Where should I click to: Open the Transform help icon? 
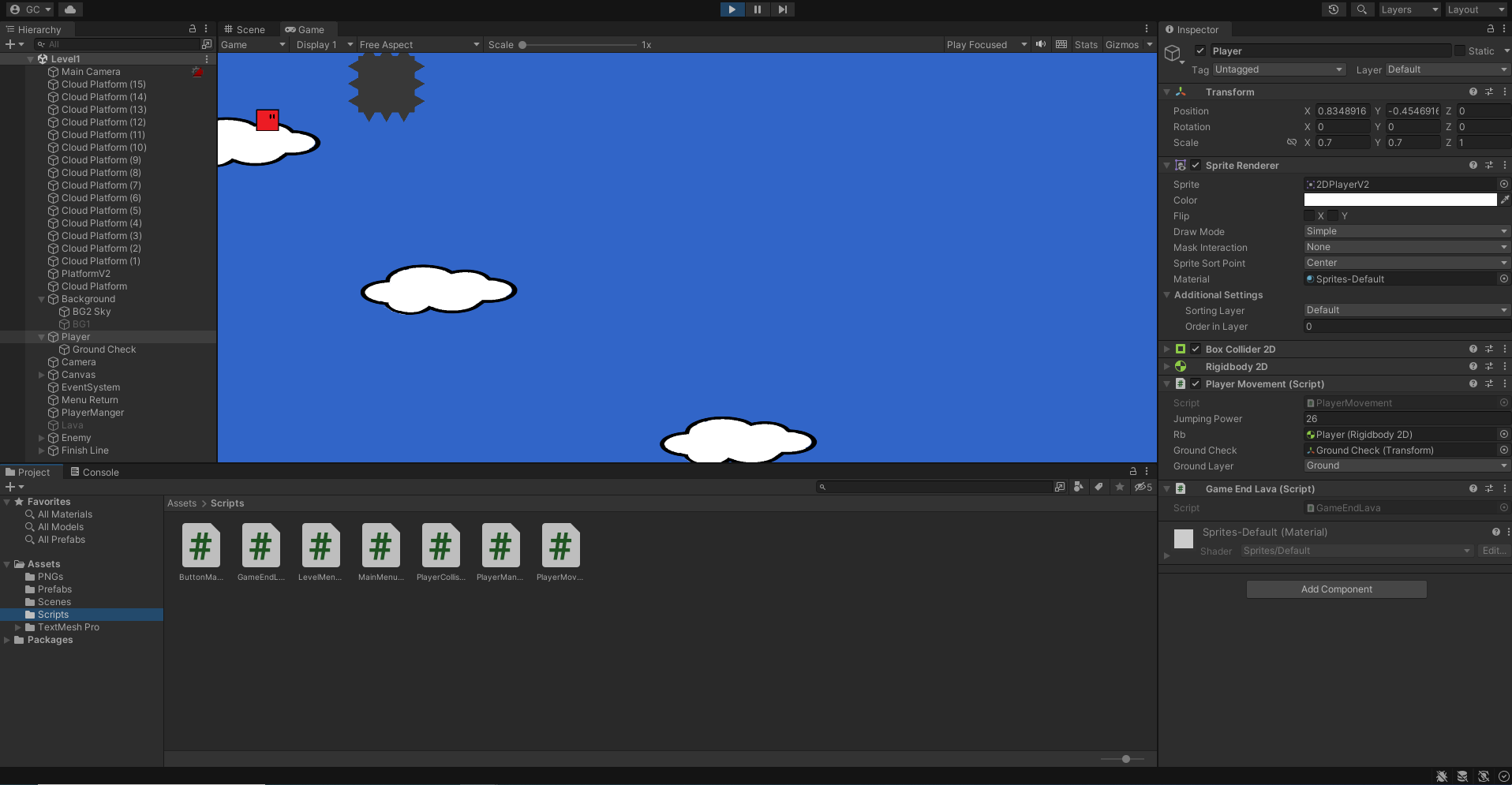tap(1473, 92)
